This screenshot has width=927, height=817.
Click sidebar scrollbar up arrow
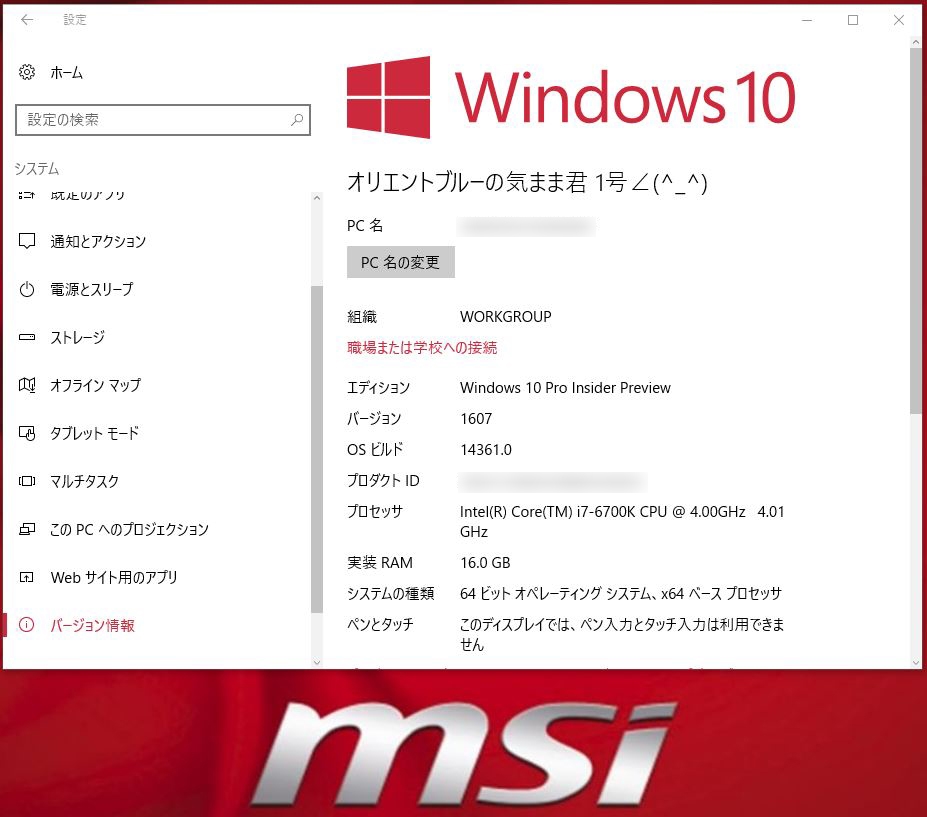click(x=317, y=198)
